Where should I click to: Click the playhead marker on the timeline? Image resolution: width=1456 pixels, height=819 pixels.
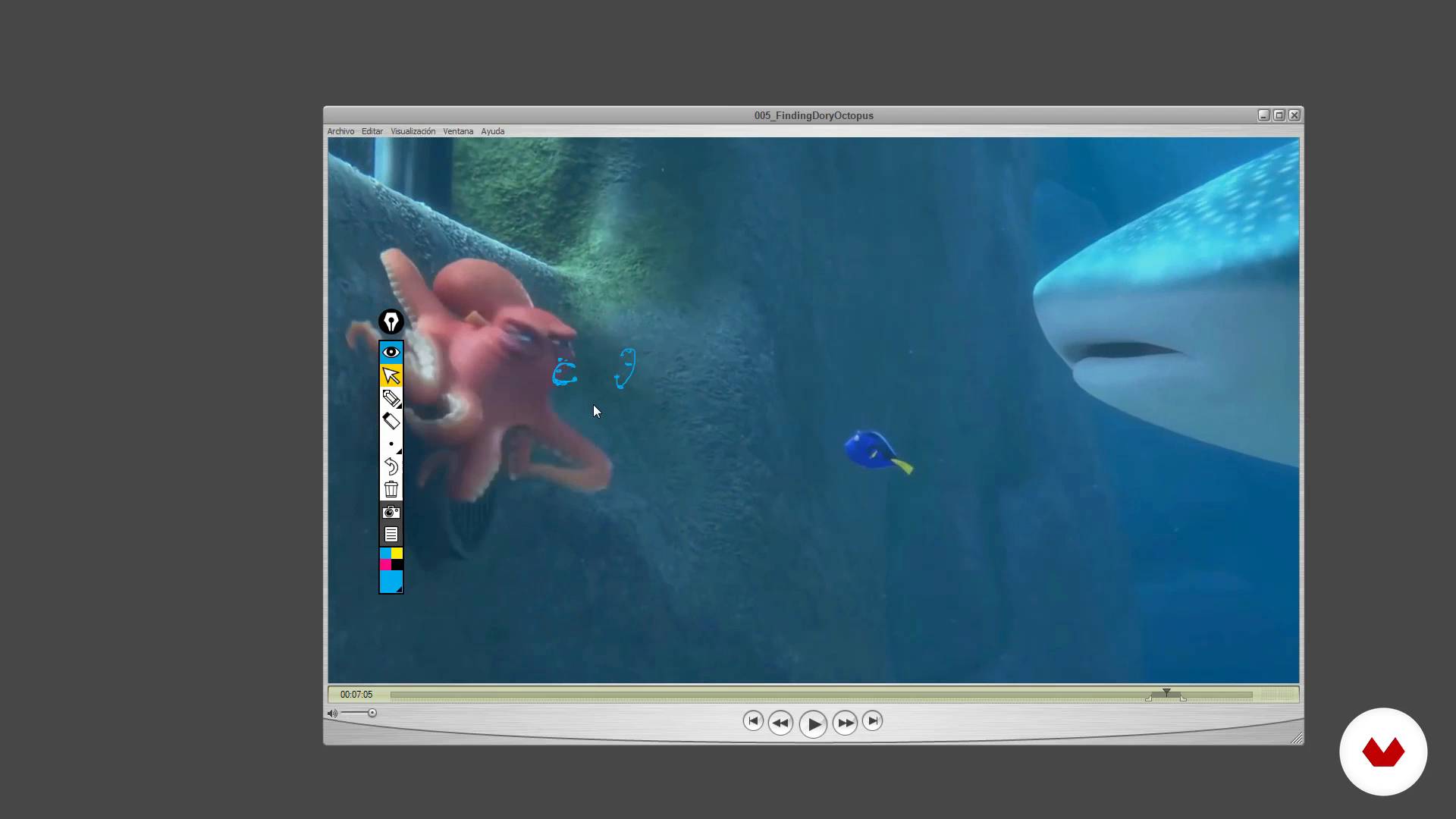point(1166,692)
